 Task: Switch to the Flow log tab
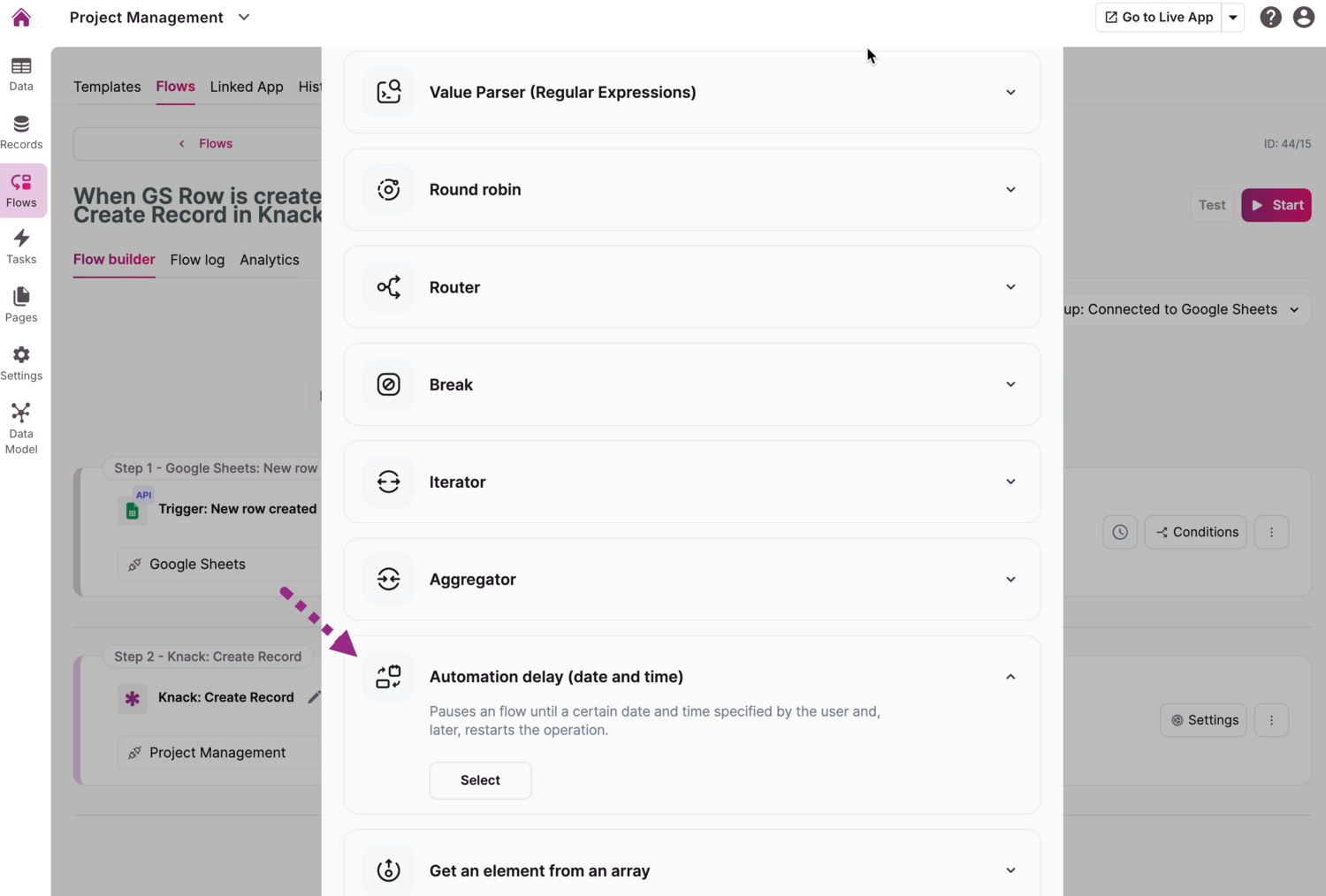pyautogui.click(x=197, y=260)
